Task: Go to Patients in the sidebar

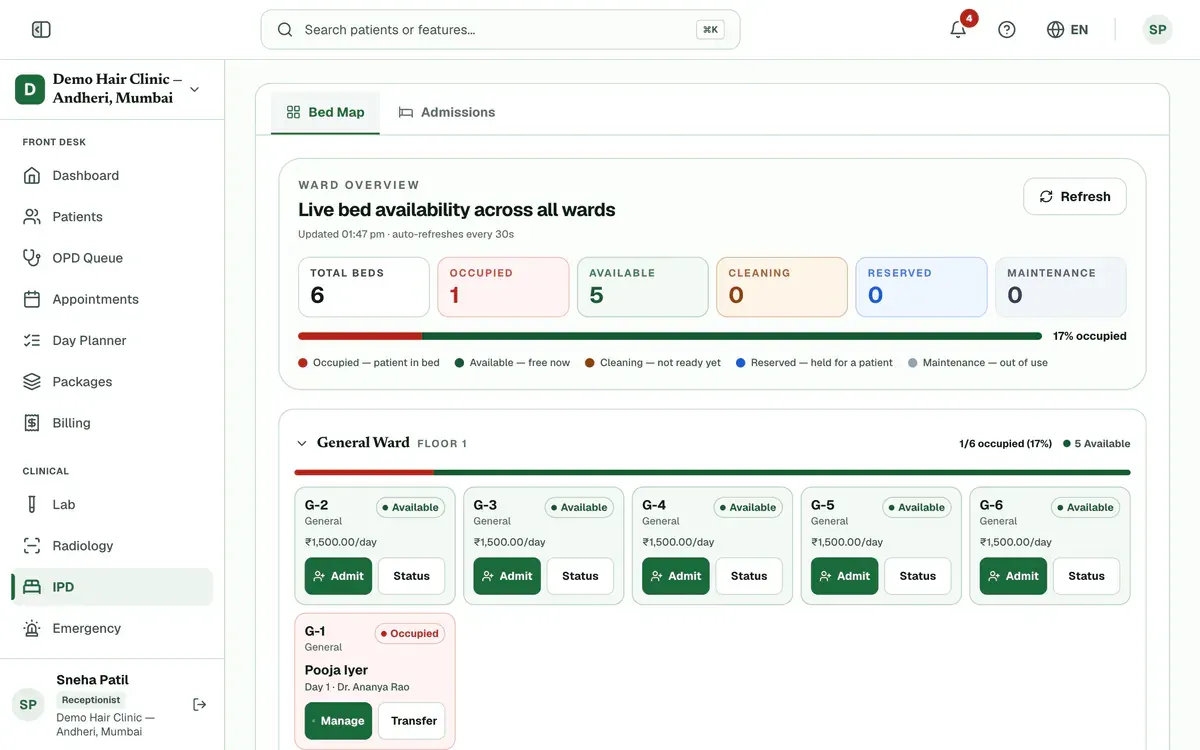Action: [x=112, y=217]
